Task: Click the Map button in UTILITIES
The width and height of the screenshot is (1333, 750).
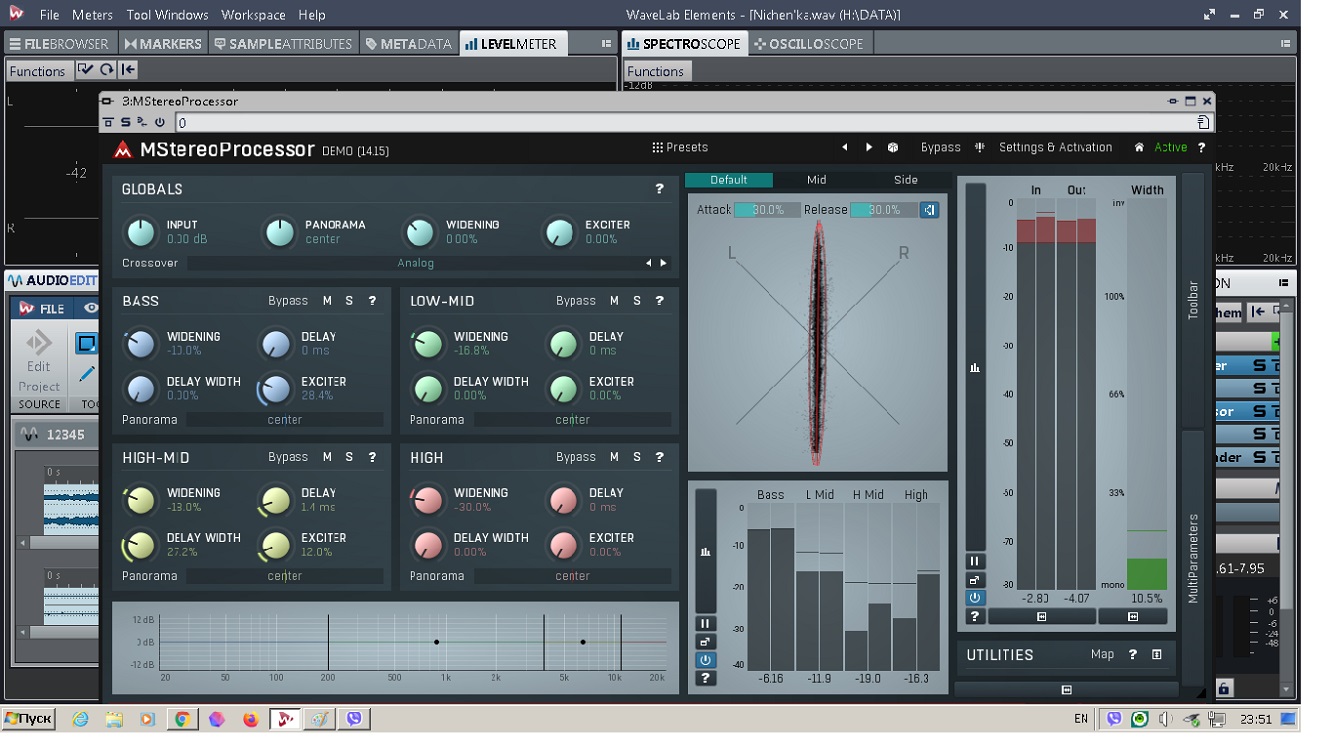Action: coord(1102,655)
